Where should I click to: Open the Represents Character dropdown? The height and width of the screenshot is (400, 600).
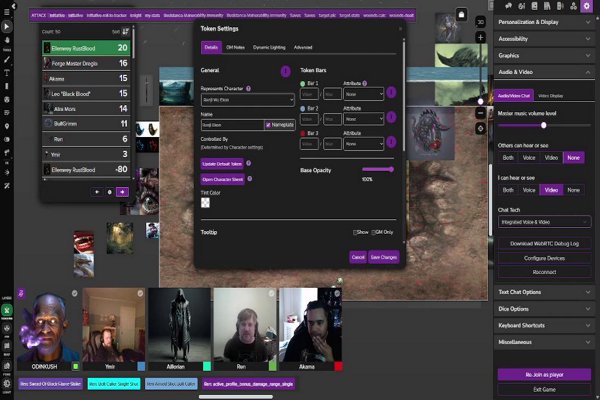(x=248, y=100)
